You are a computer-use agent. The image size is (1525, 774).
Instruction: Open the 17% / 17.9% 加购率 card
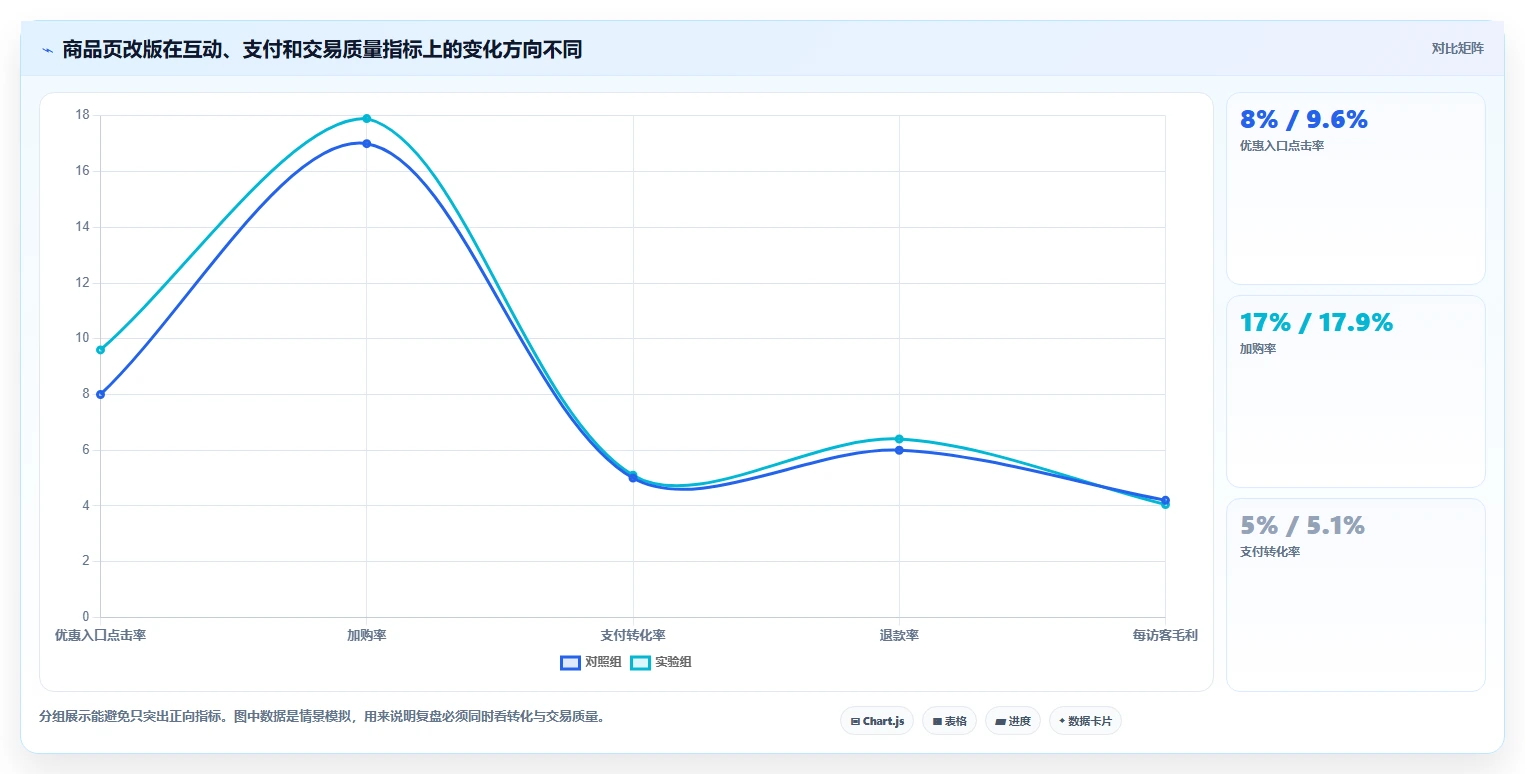1355,391
